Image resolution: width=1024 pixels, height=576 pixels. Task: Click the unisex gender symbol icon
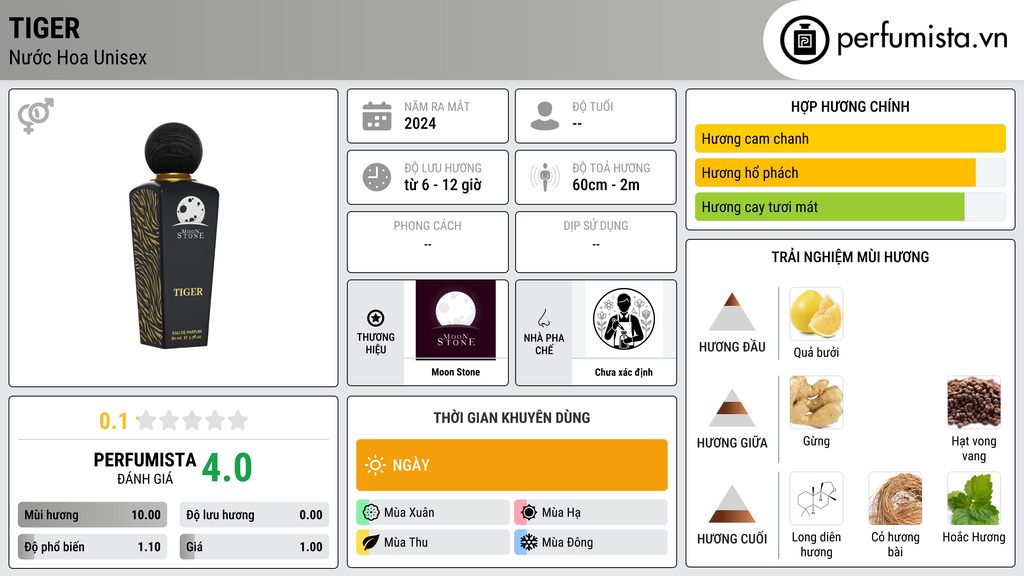click(36, 115)
